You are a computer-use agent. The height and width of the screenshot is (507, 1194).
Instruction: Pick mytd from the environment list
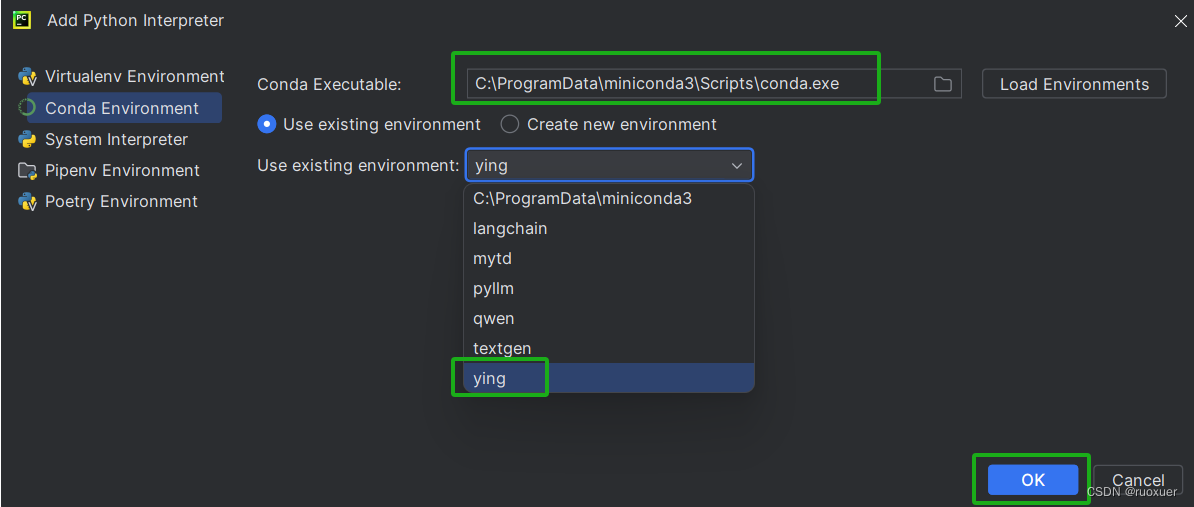point(609,259)
